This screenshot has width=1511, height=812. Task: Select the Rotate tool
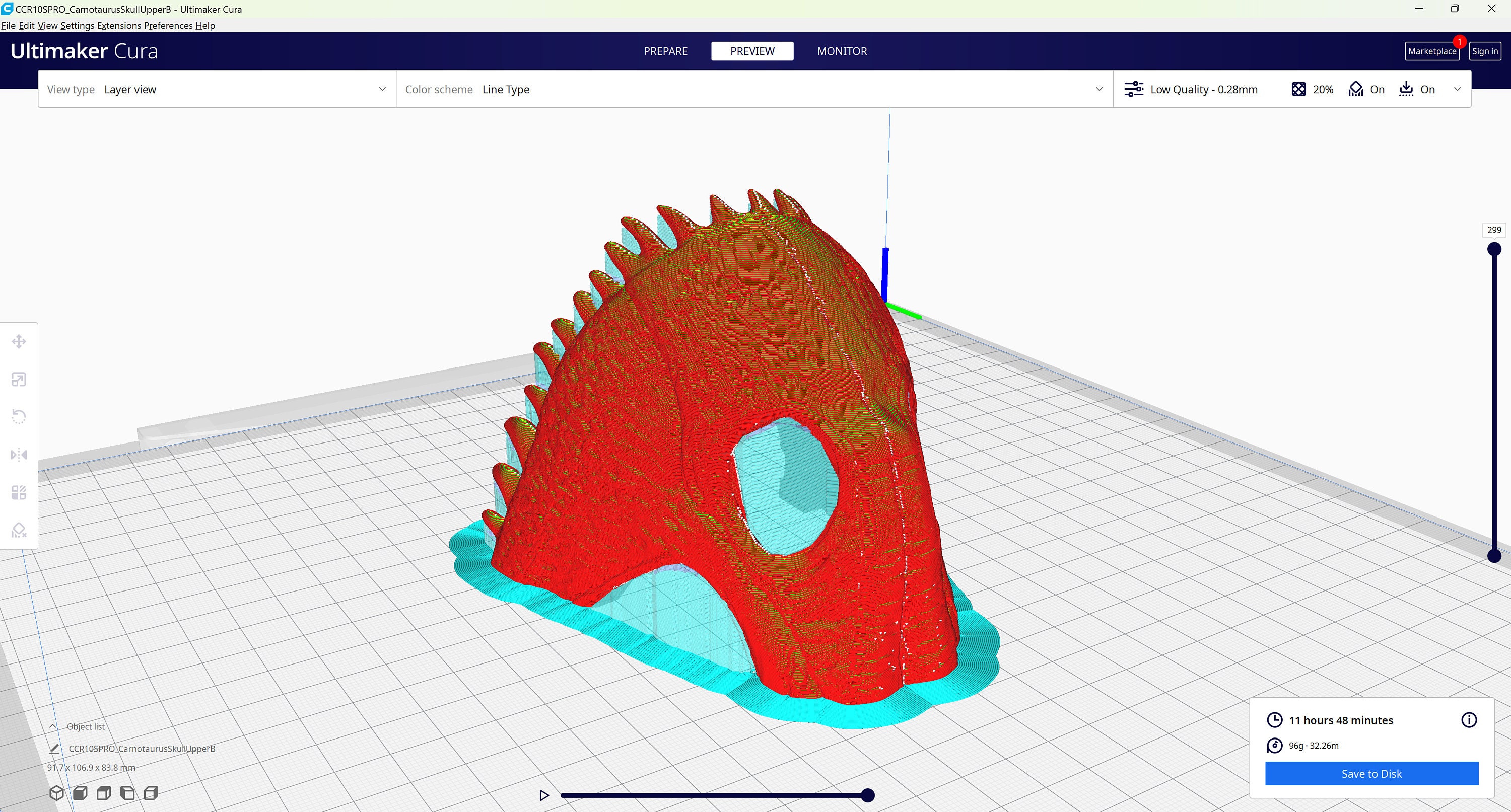[x=19, y=416]
